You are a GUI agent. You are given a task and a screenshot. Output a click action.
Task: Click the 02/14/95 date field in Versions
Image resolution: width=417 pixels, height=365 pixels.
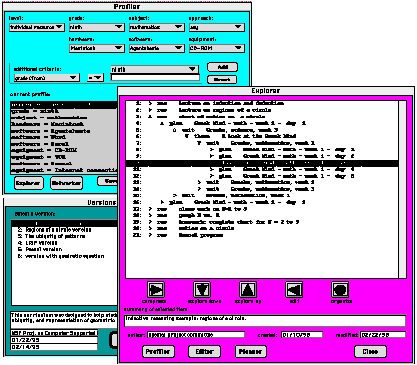tap(54, 347)
